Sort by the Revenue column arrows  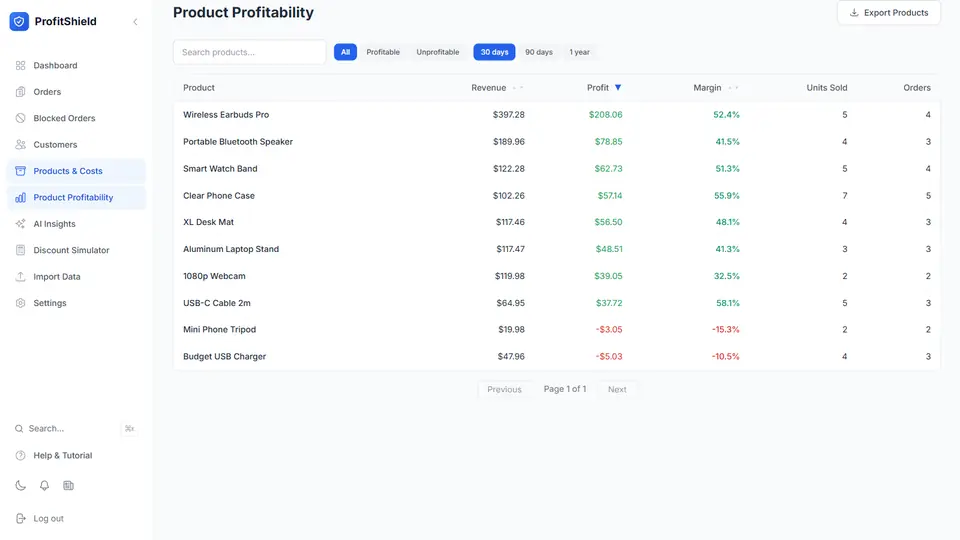[x=518, y=88]
